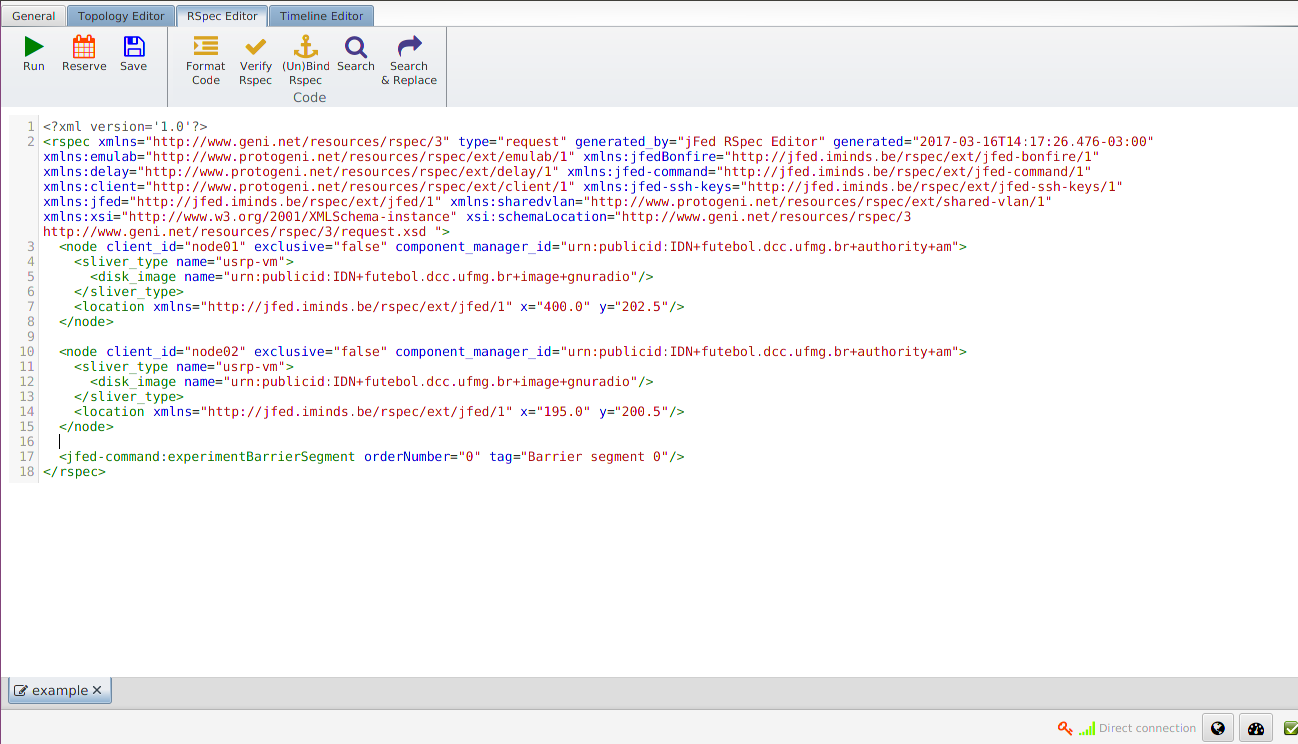The width and height of the screenshot is (1298, 744).
Task: Click the green signal strength bars icon
Action: click(1087, 729)
